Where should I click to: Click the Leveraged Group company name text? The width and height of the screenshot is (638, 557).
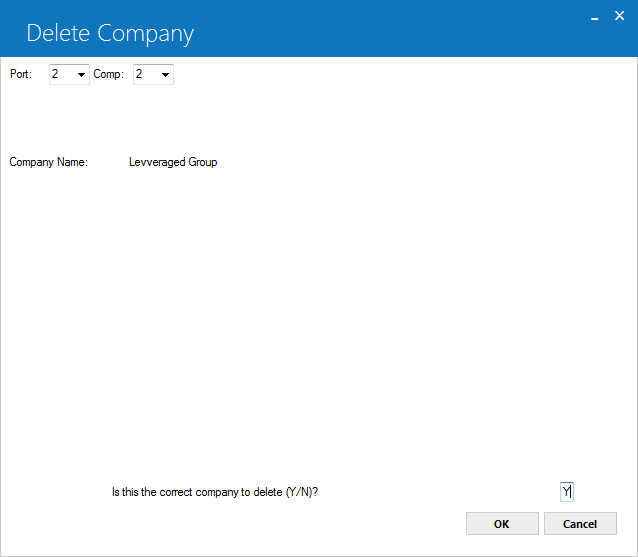[x=173, y=162]
